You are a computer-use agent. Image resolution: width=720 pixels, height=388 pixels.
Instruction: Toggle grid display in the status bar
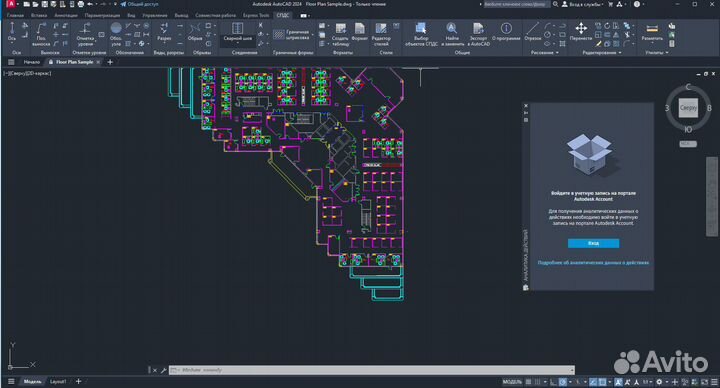coord(529,382)
